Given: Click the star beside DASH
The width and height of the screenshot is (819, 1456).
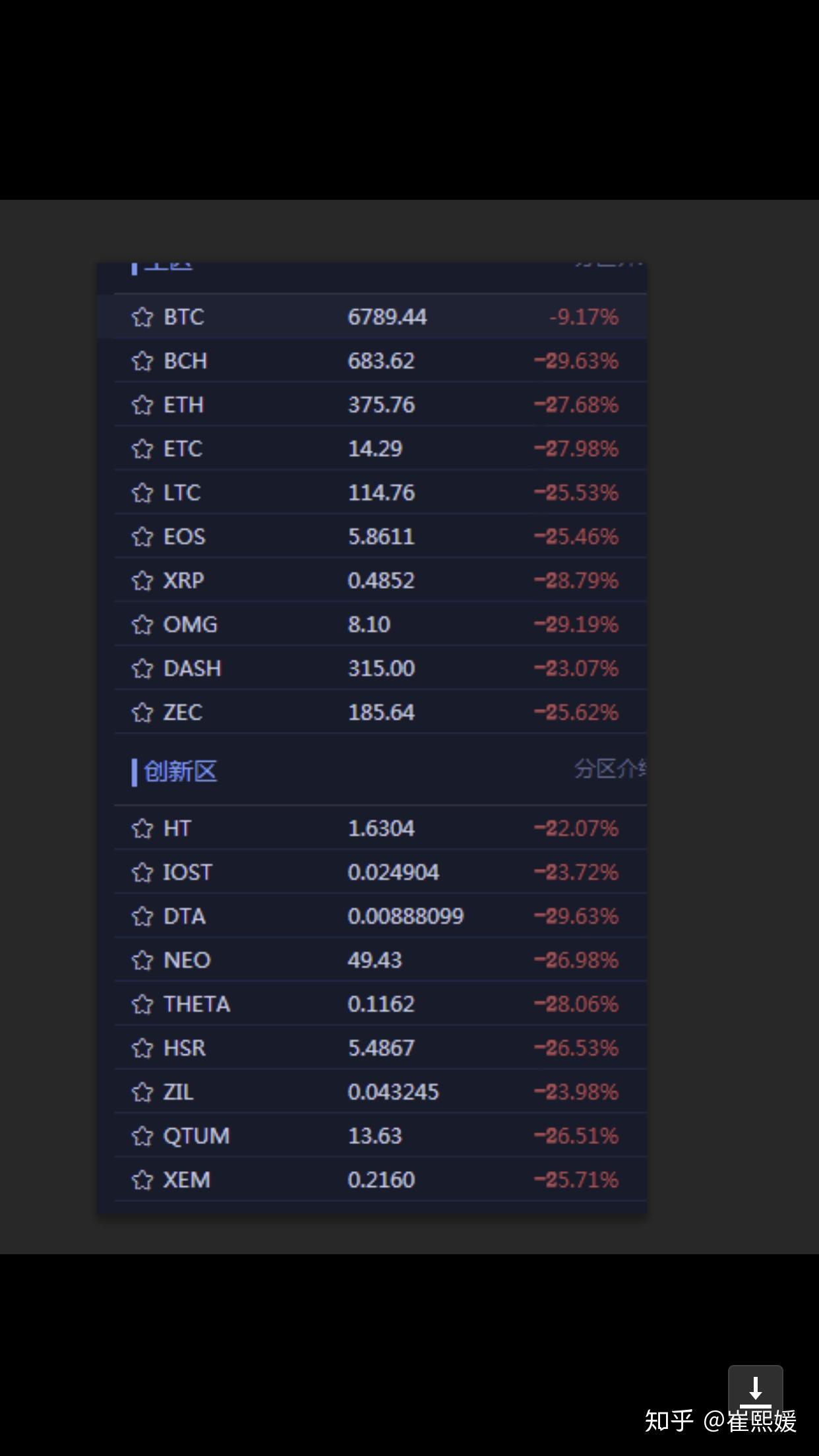Looking at the screenshot, I should pyautogui.click(x=142, y=669).
